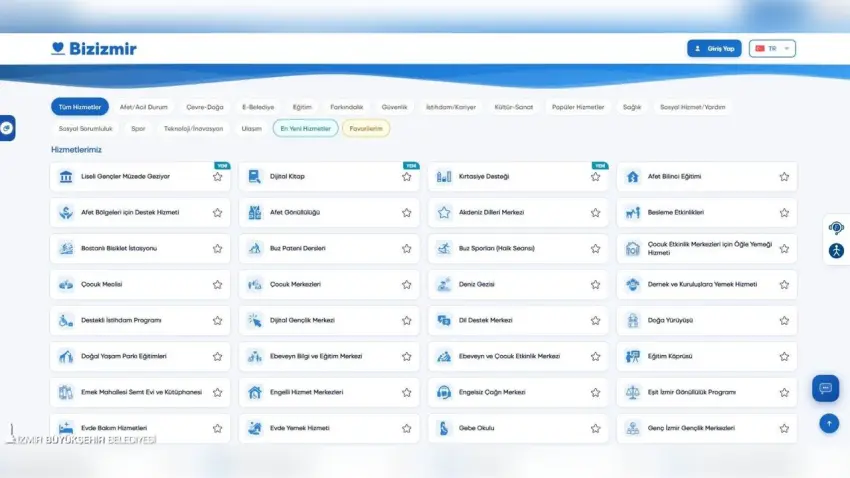Open accessibility person icon on right edge

pos(836,251)
